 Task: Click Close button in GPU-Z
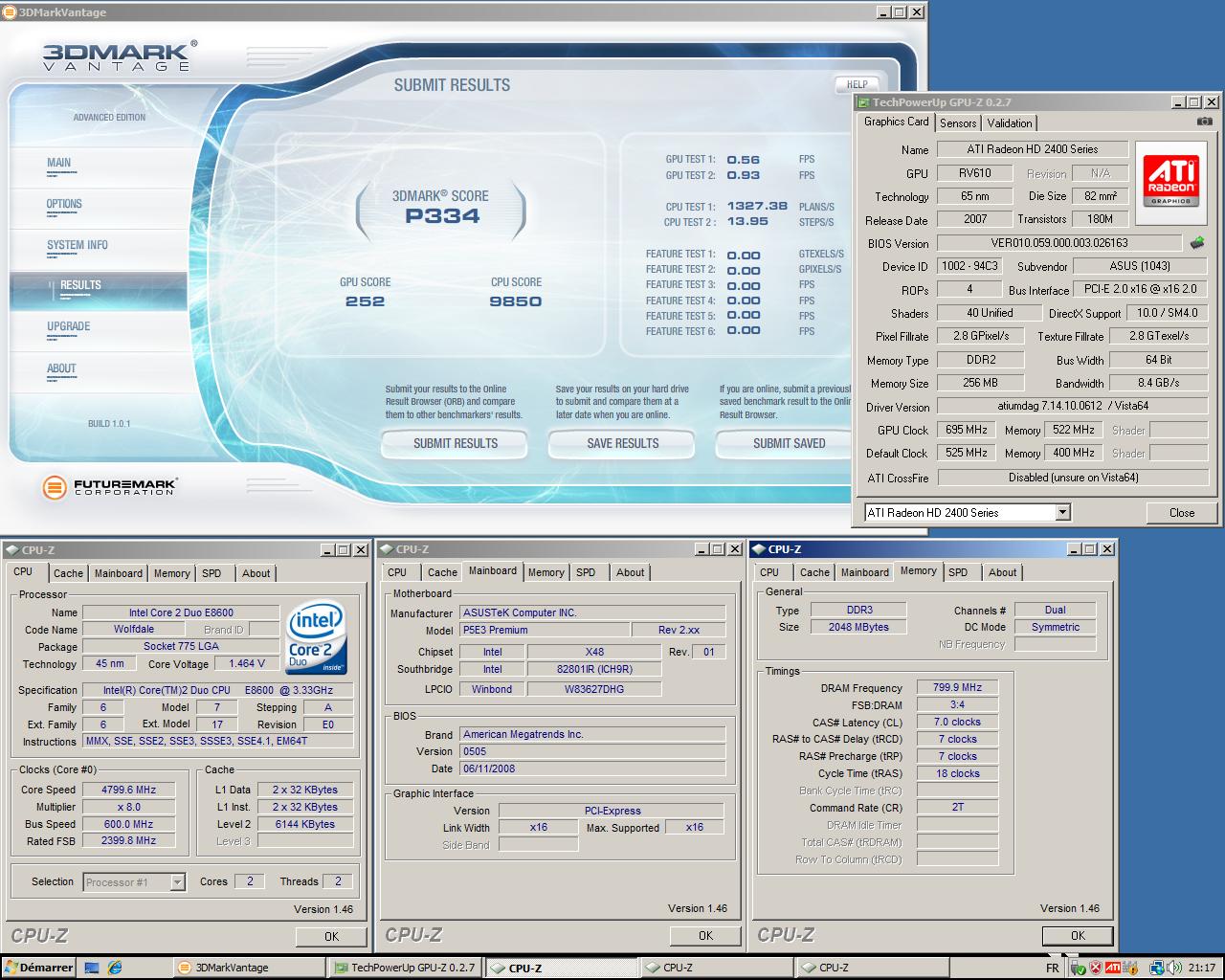click(1182, 513)
